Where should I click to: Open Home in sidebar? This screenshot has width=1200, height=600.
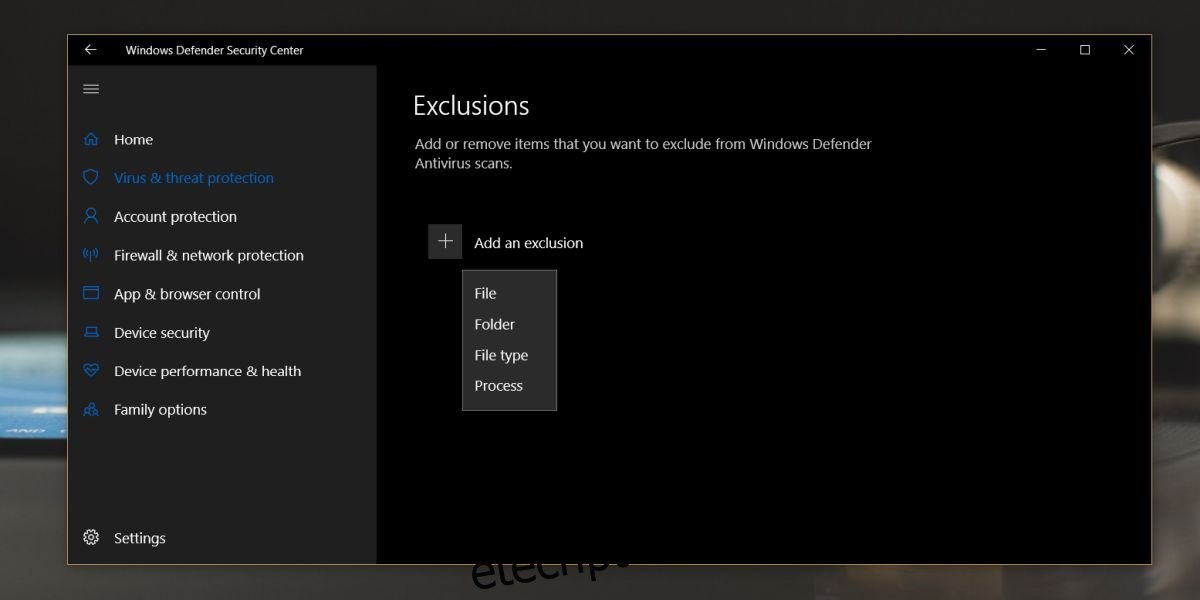tap(133, 140)
